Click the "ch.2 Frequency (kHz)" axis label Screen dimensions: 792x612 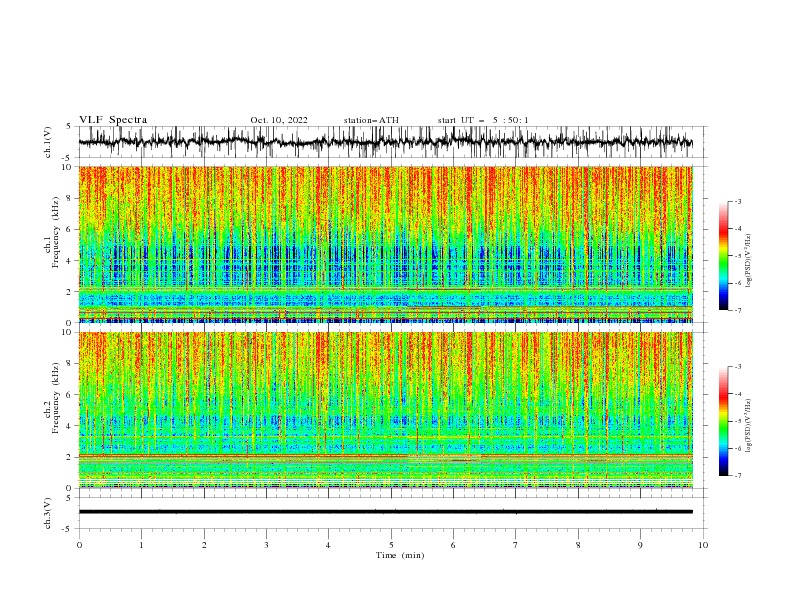tap(52, 398)
